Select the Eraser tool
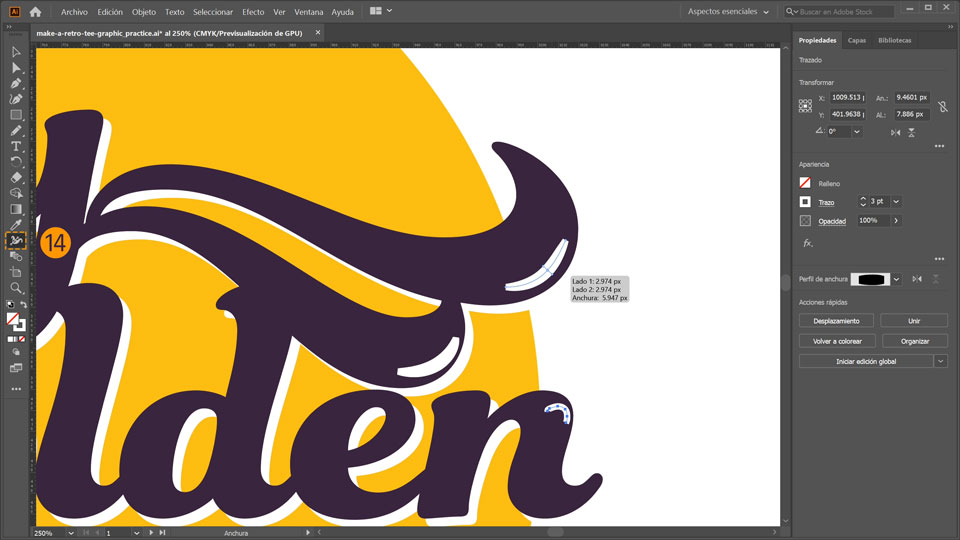The height and width of the screenshot is (540, 960). tap(16, 178)
